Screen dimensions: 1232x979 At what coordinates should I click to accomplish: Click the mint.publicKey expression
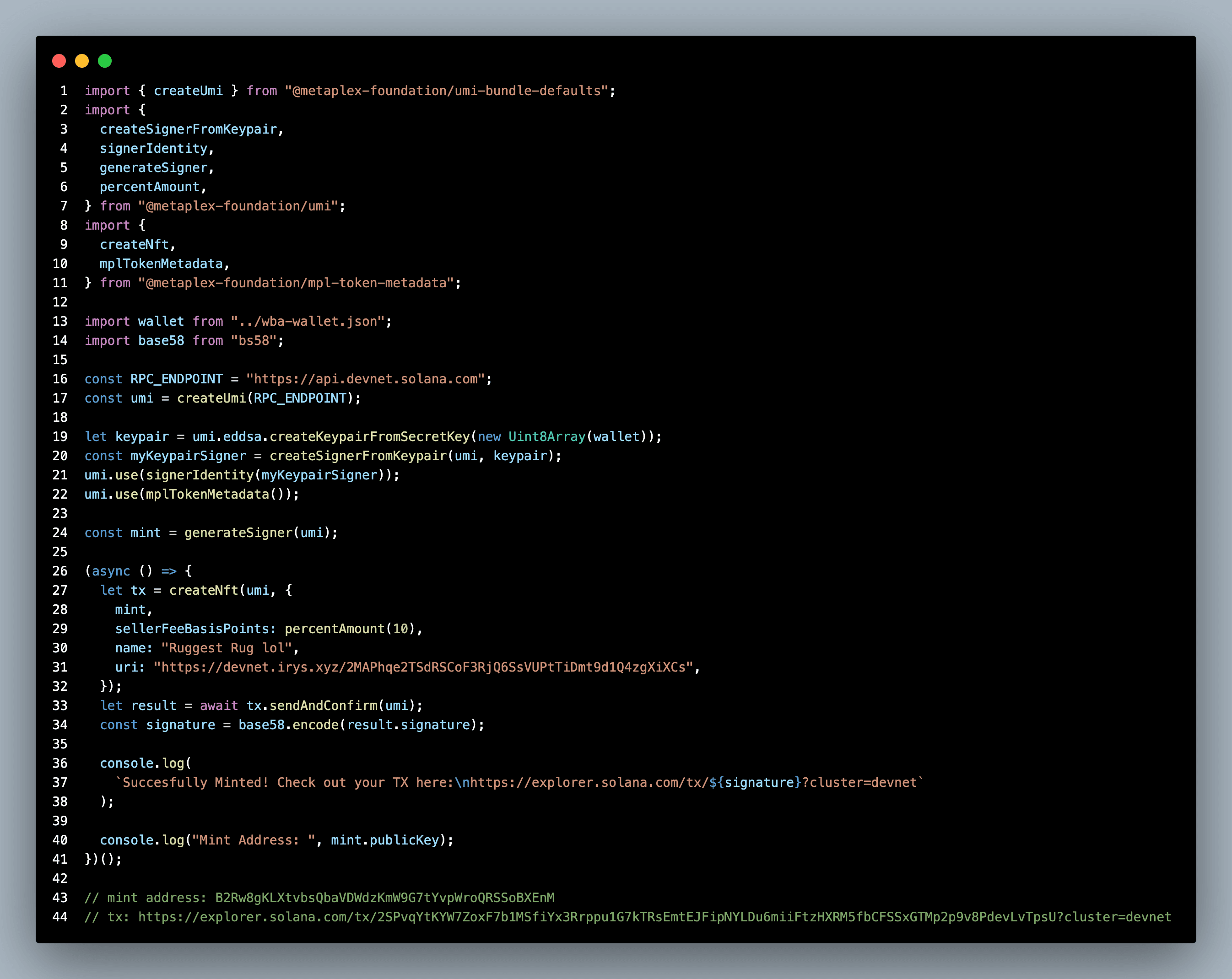coord(384,840)
